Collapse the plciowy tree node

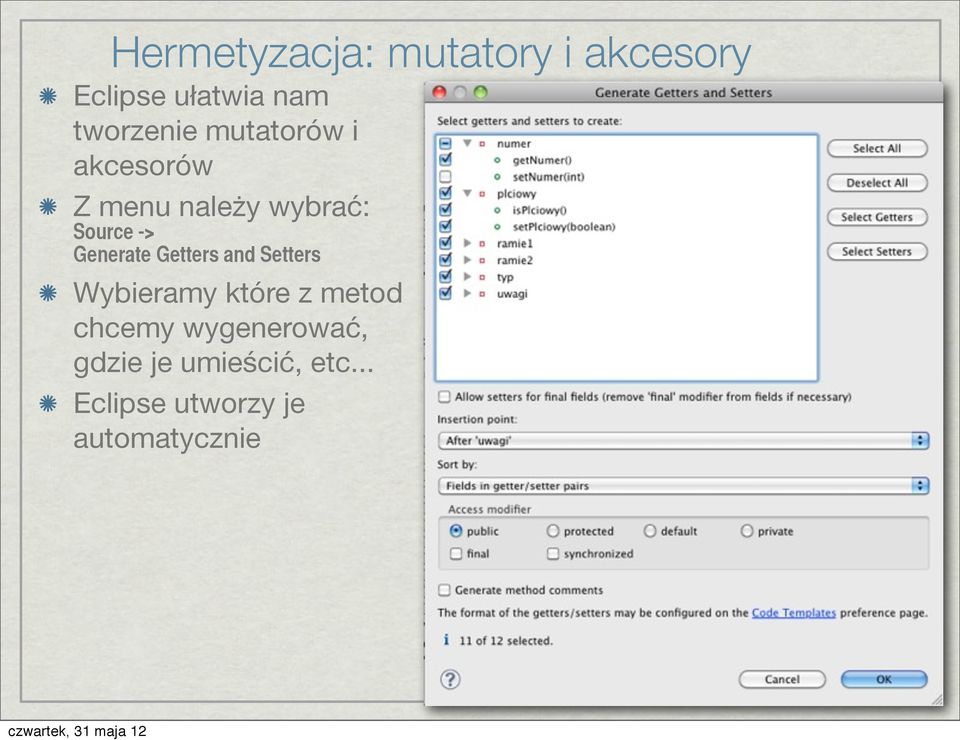[x=467, y=193]
